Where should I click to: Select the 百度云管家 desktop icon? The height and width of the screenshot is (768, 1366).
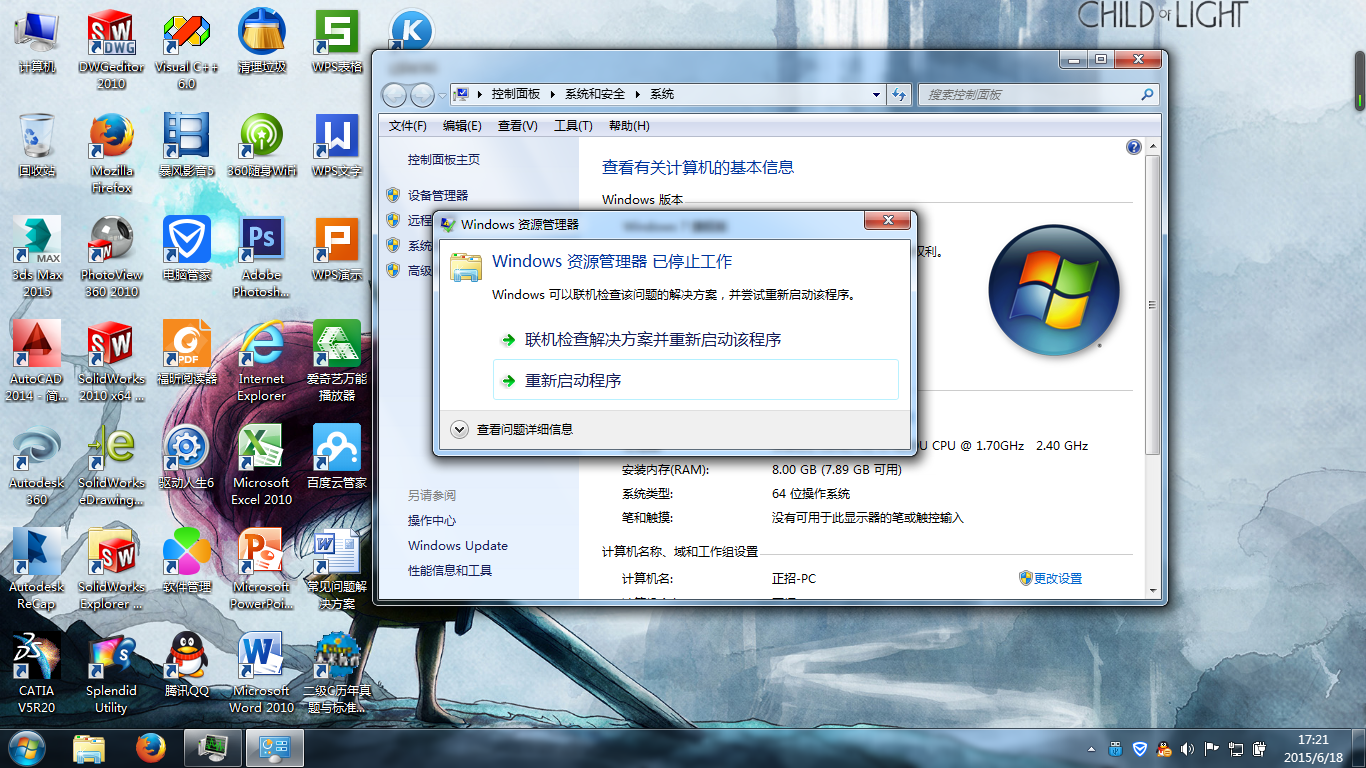click(337, 458)
